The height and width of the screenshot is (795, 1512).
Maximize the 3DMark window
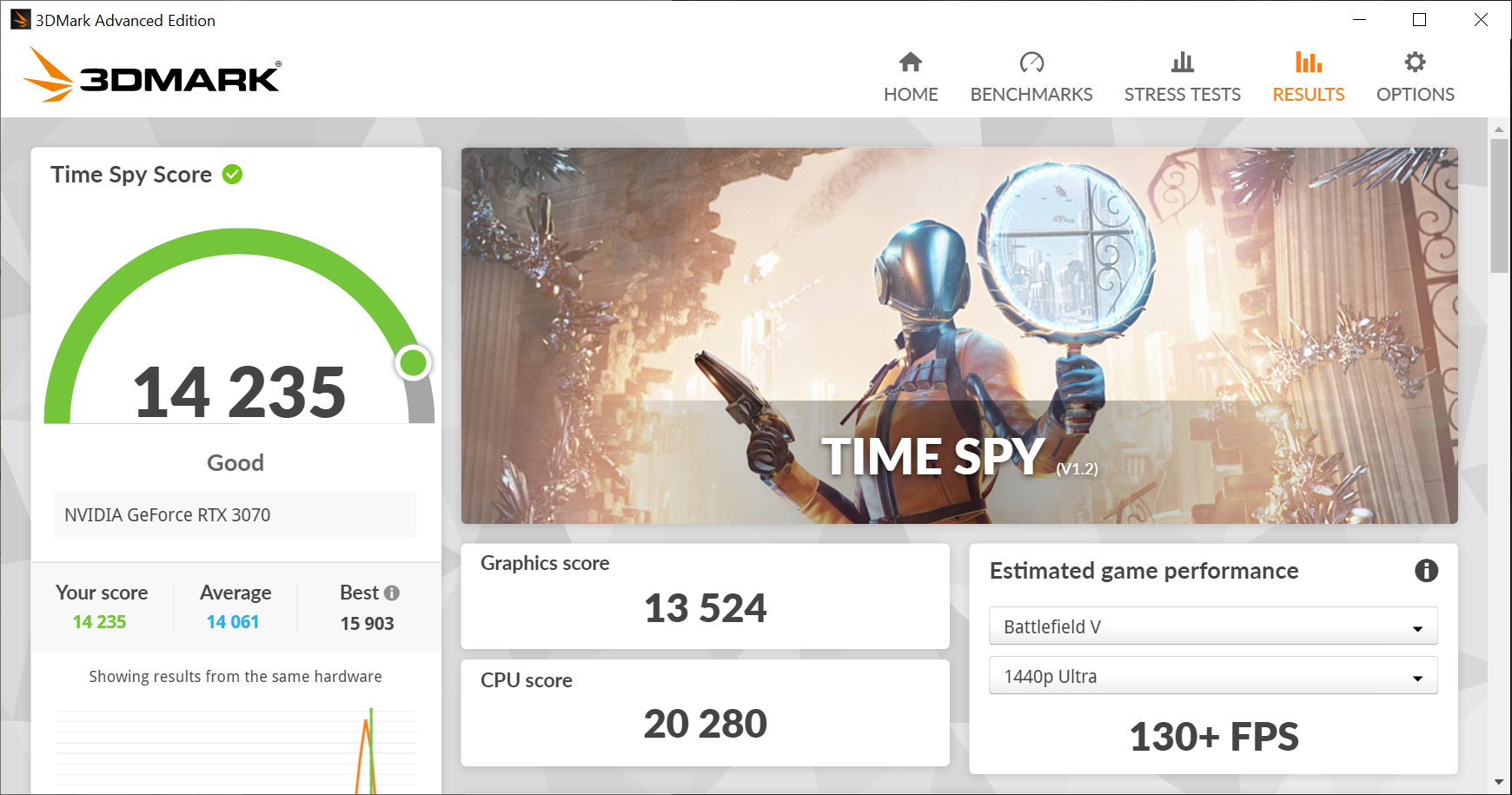pos(1419,20)
